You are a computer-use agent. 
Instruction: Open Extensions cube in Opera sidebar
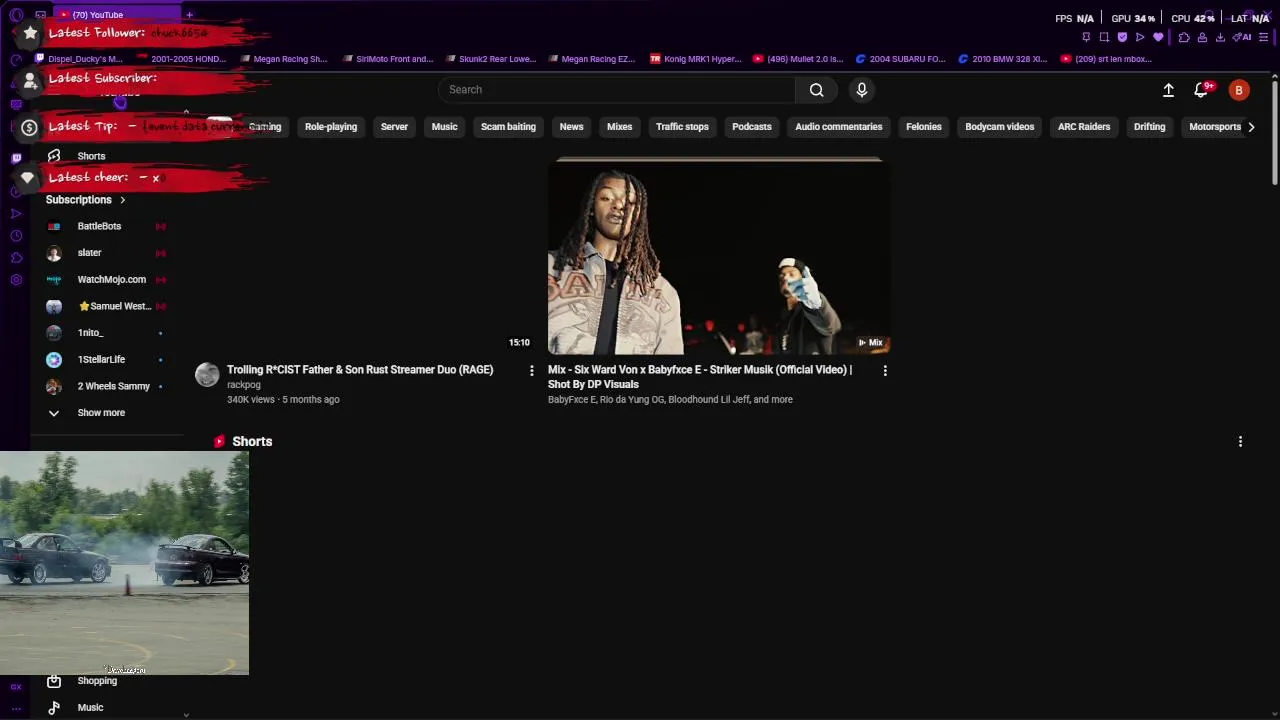pyautogui.click(x=16, y=258)
